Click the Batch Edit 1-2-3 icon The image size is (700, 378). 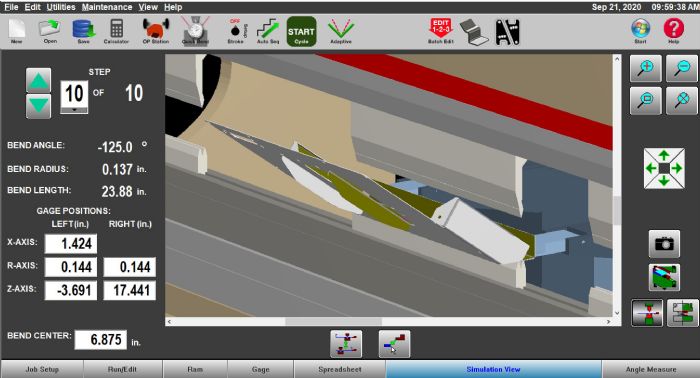tap(440, 31)
